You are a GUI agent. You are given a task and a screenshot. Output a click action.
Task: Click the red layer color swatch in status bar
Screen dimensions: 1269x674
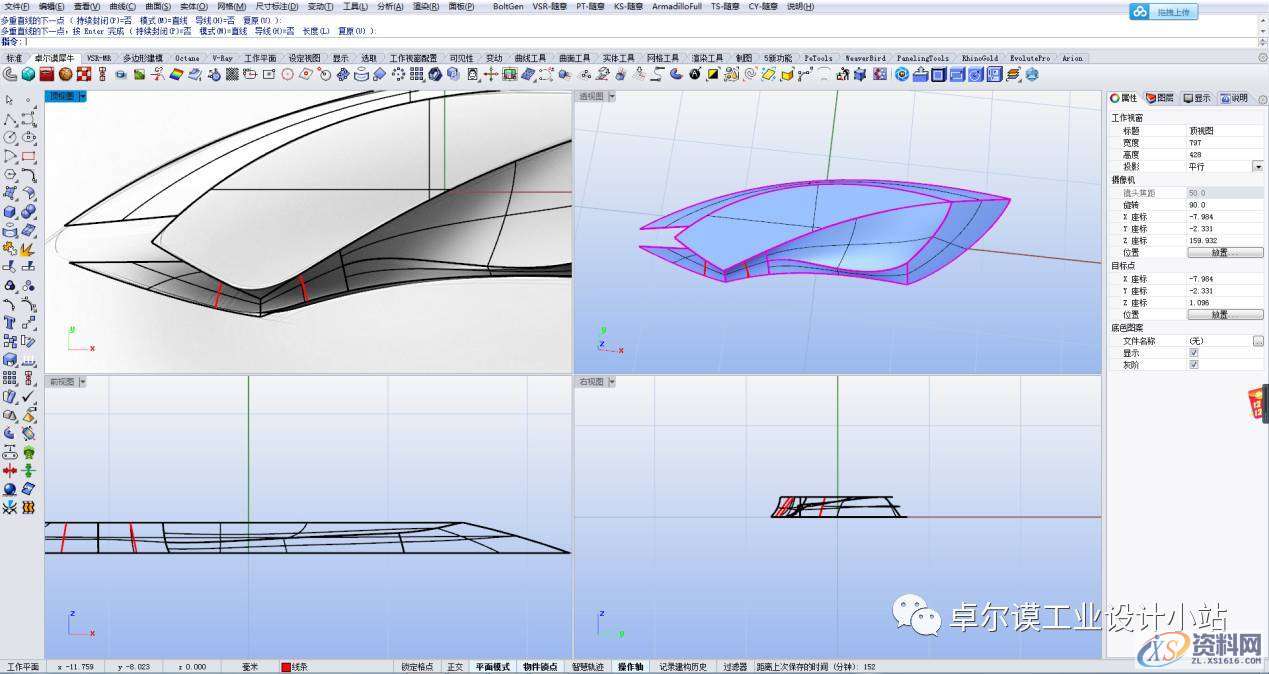286,667
